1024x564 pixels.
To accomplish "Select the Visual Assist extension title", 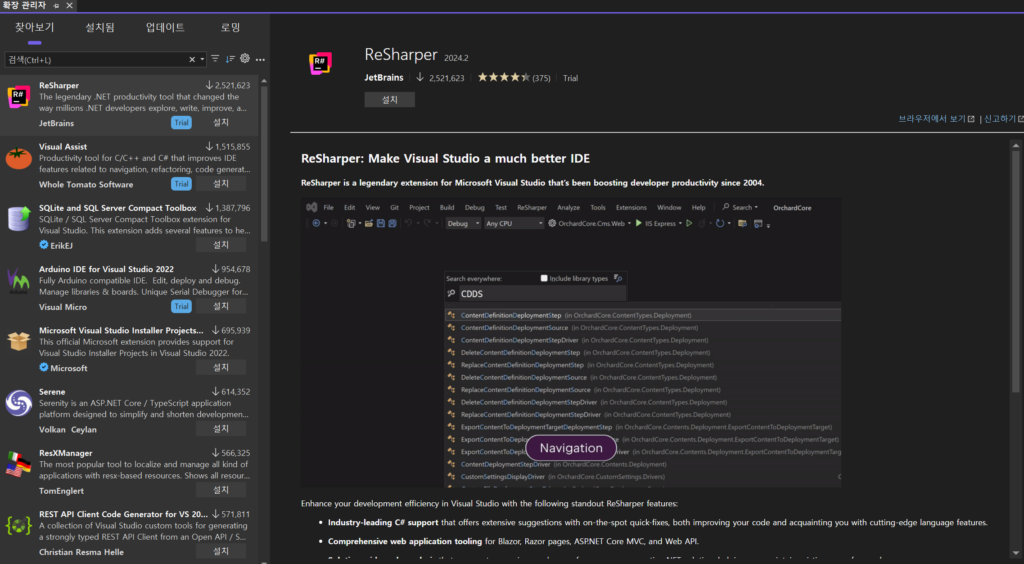I will pyautogui.click(x=63, y=146).
